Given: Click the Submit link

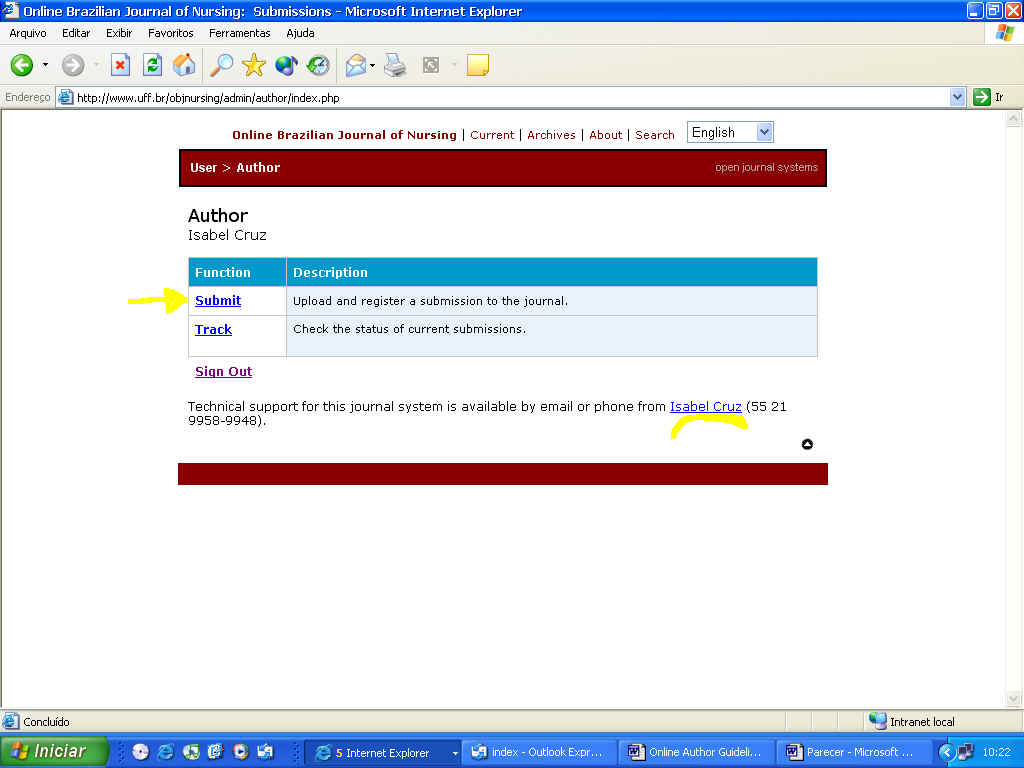Looking at the screenshot, I should pyautogui.click(x=218, y=301).
